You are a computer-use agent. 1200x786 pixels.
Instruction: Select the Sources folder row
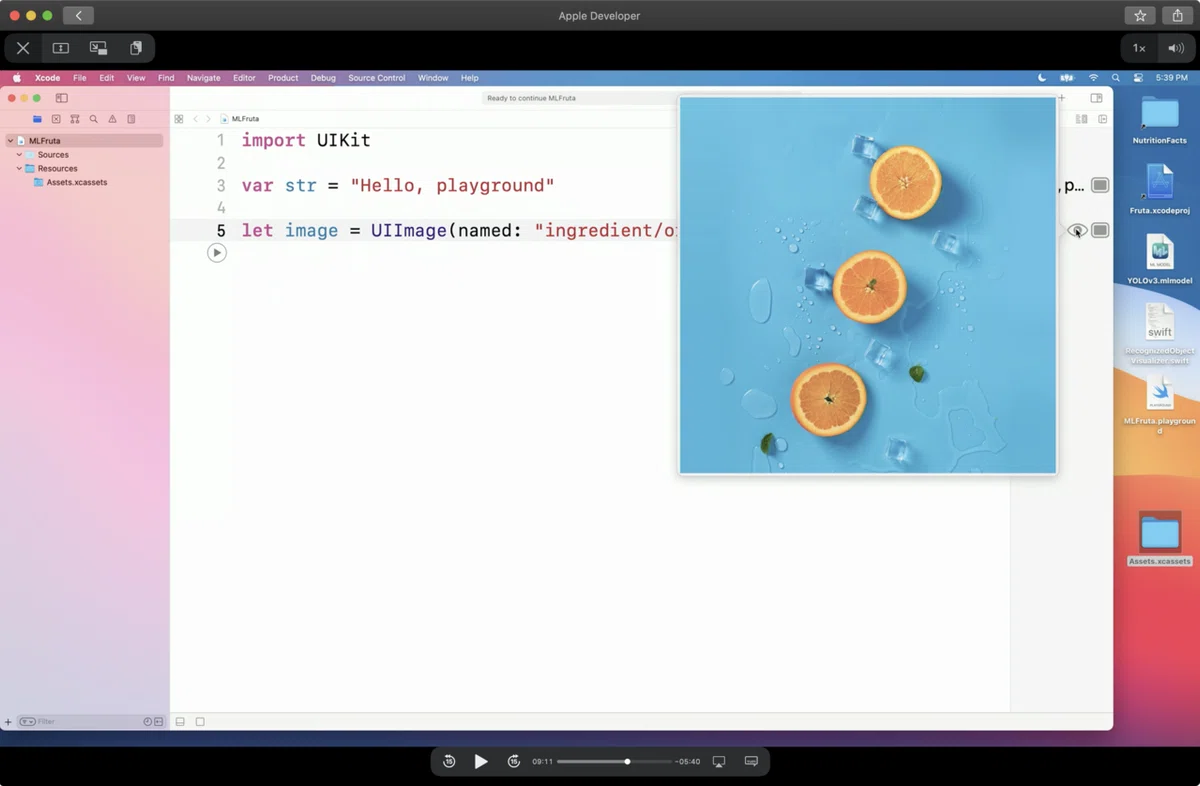84,155
